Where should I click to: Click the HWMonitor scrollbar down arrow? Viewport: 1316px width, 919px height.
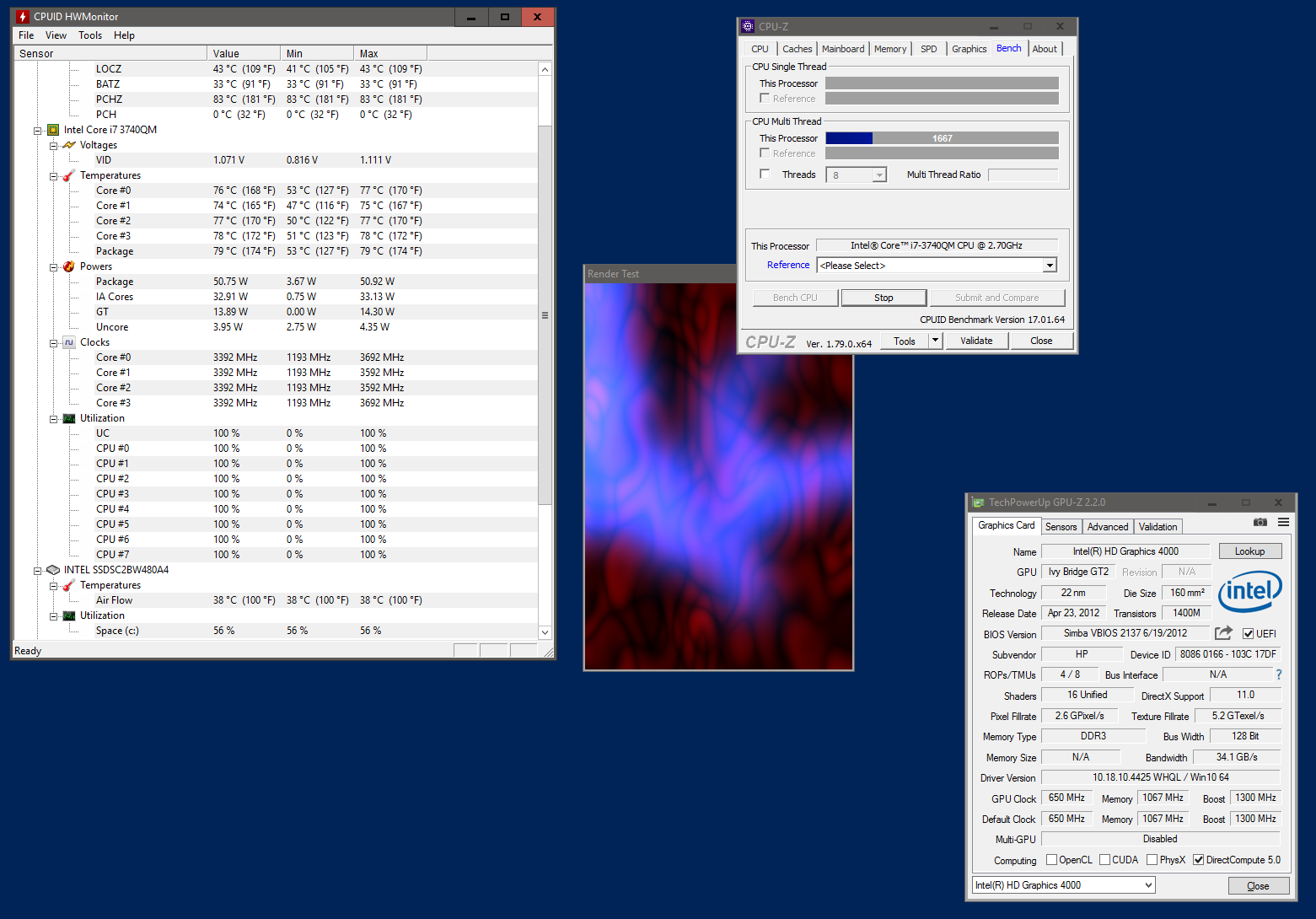click(x=545, y=632)
